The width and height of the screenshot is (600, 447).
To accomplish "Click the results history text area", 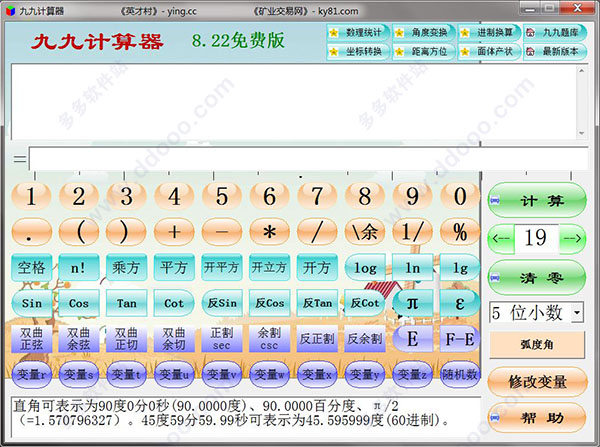I will pyautogui.click(x=294, y=102).
